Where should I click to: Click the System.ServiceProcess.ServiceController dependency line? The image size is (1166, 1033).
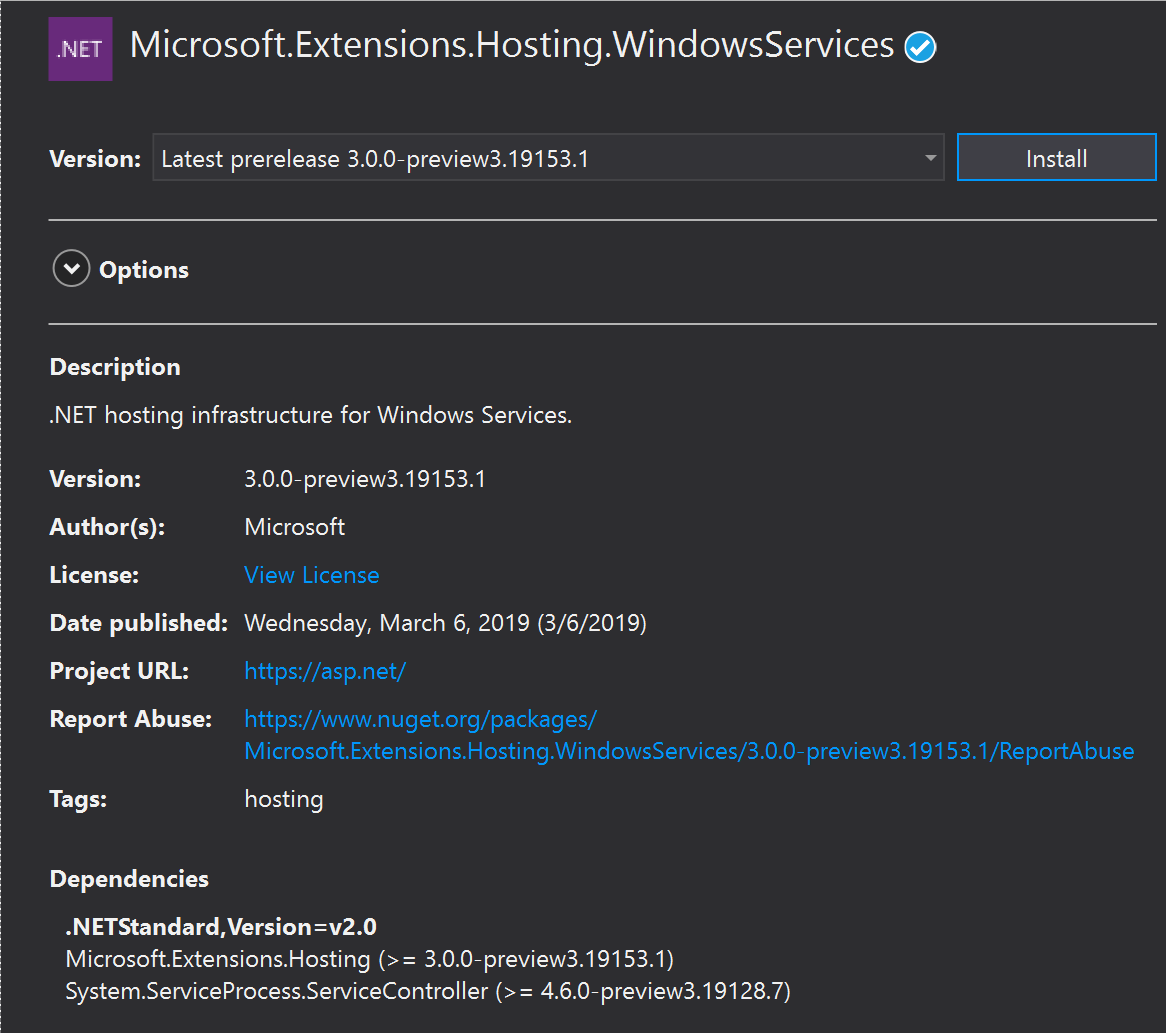pos(428,991)
